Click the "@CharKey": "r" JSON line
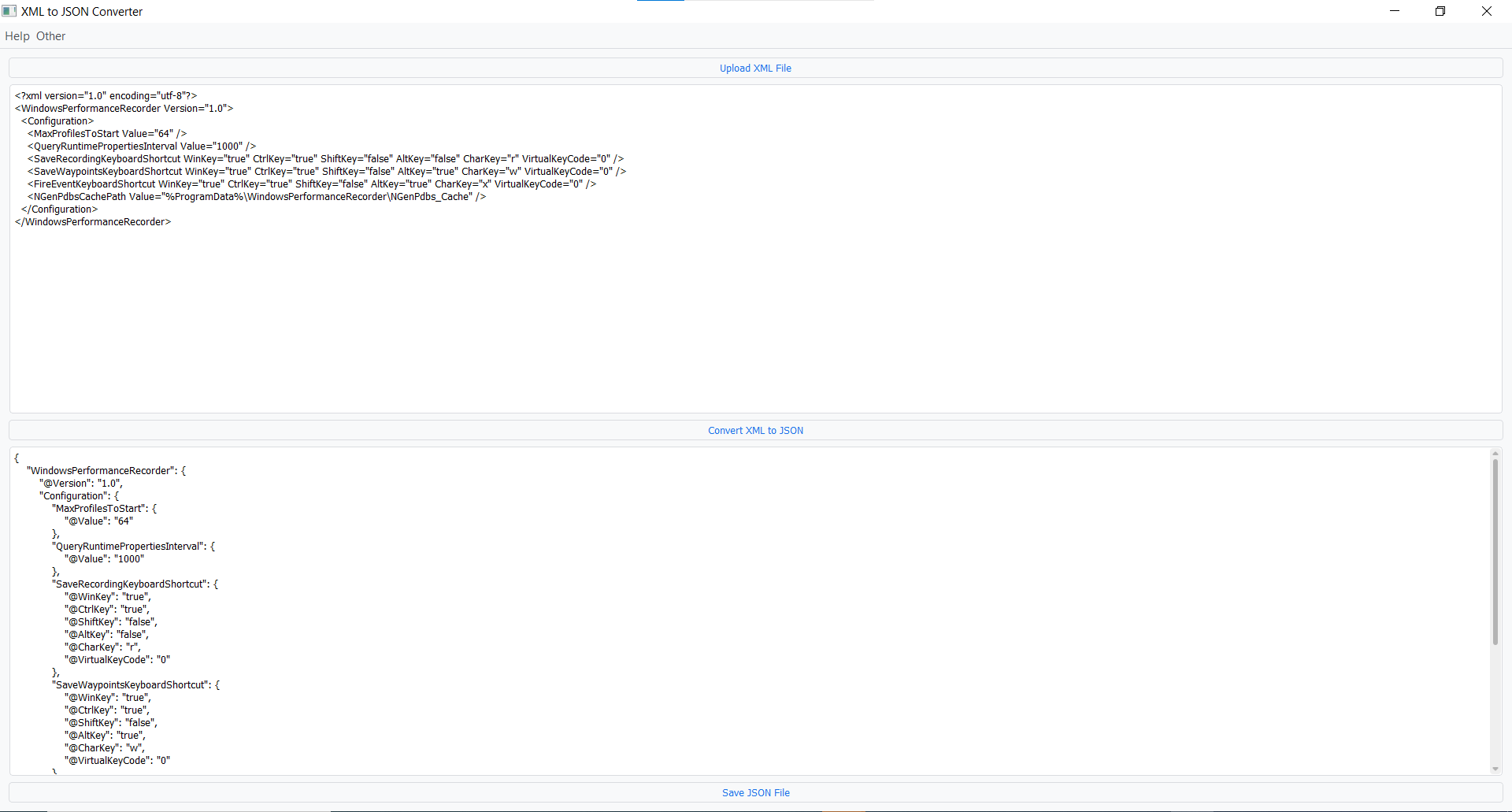 point(102,647)
